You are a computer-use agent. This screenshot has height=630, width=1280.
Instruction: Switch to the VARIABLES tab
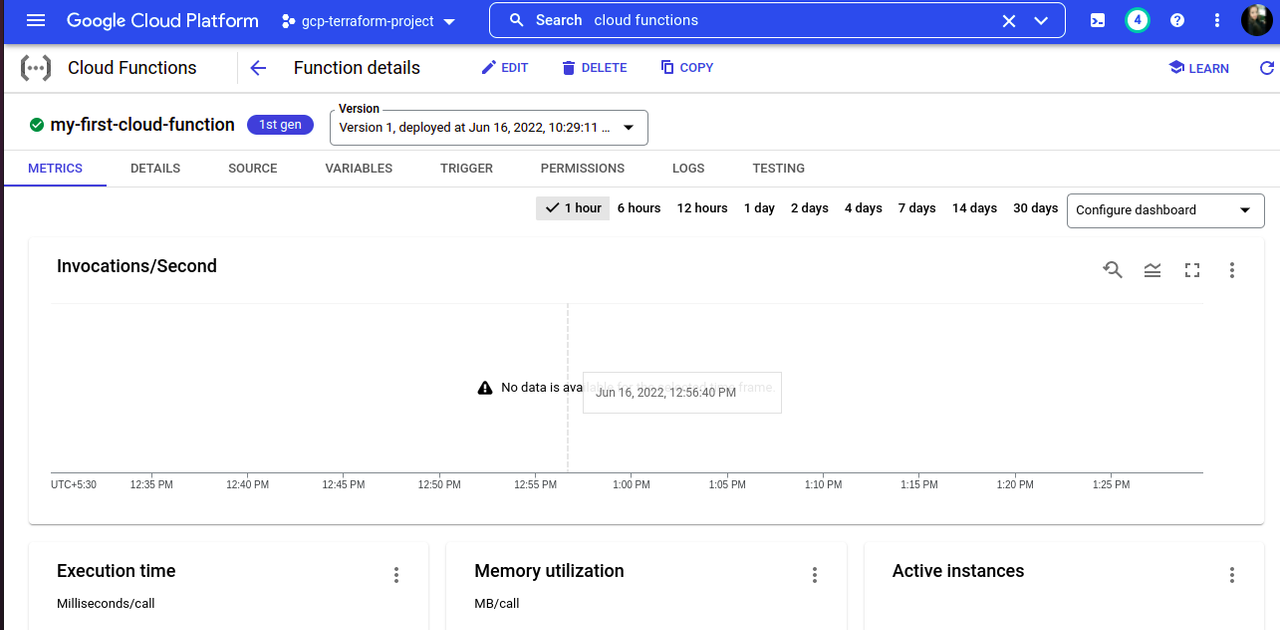[x=359, y=168]
